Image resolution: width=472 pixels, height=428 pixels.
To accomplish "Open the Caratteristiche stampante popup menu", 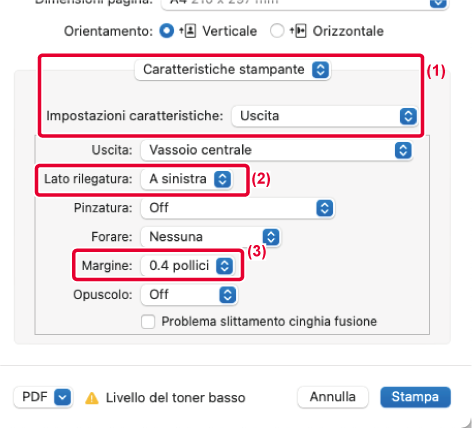I will click(x=233, y=70).
